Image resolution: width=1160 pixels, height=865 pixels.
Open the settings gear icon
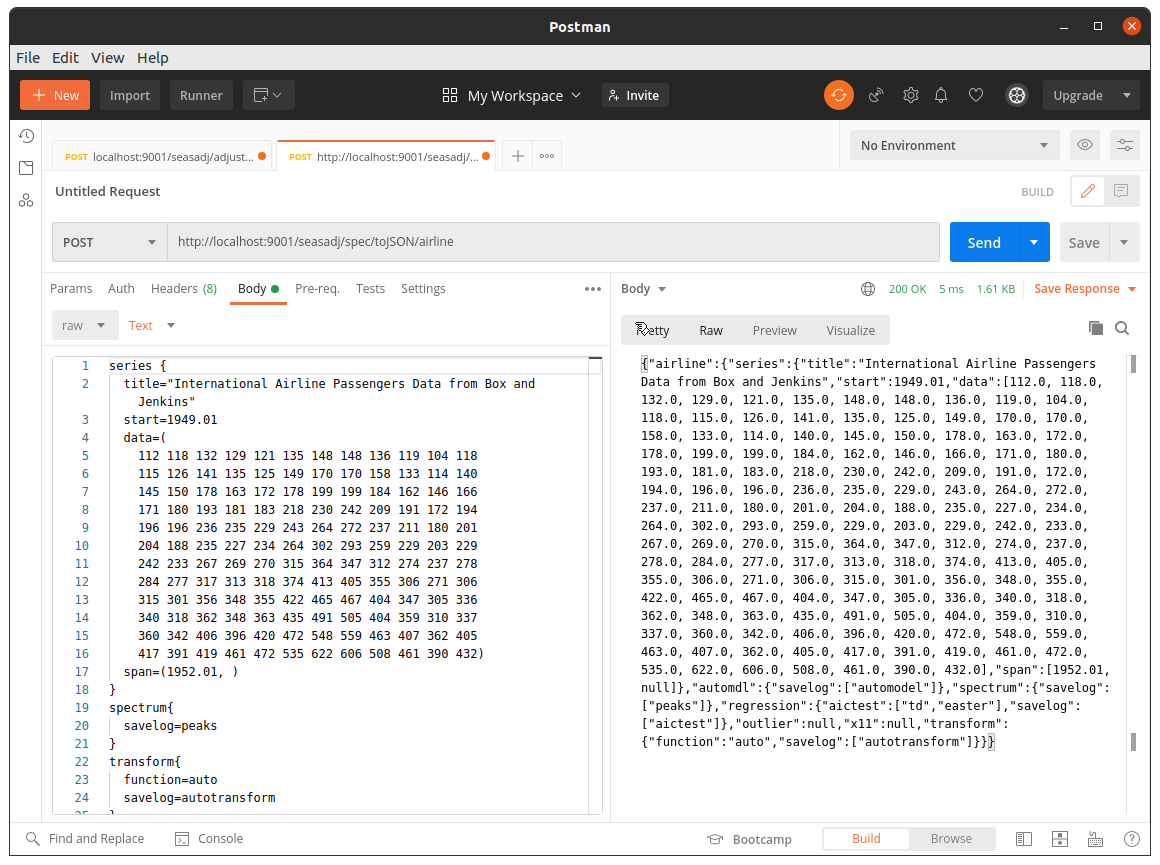pos(911,95)
